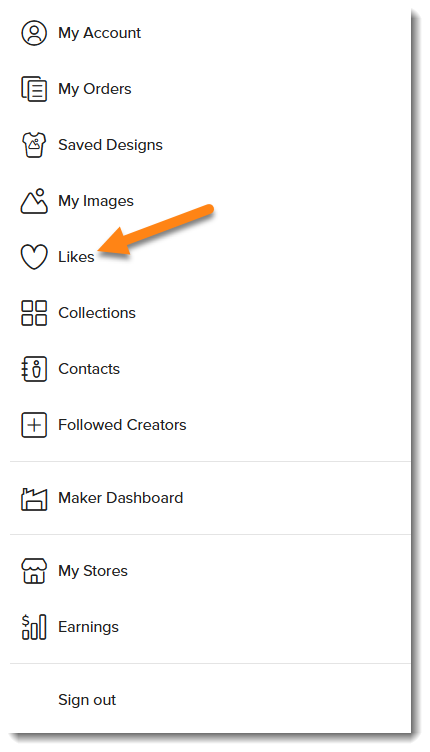430x752 pixels.
Task: Click the Contacts address book icon
Action: point(34,369)
